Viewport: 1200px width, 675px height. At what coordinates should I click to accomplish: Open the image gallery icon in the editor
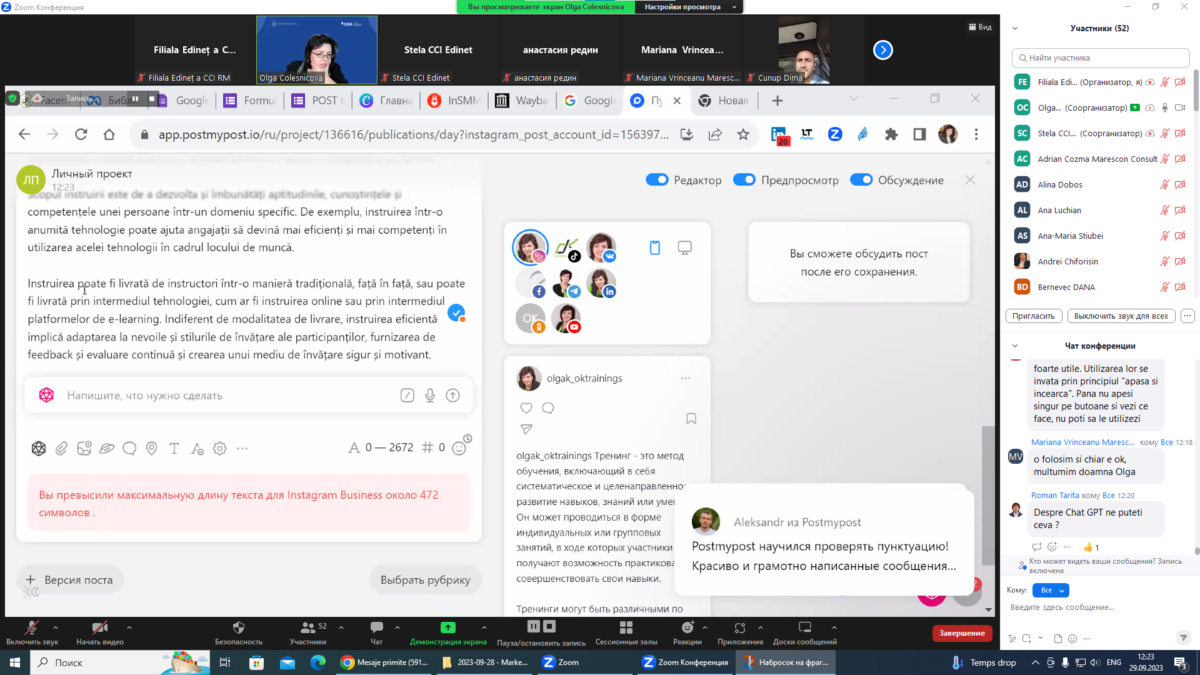click(84, 448)
